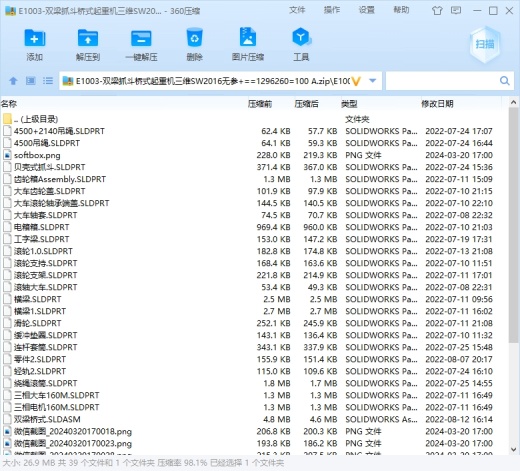Sort by 压缩前 column header
The height and width of the screenshot is (471, 520).
(x=260, y=104)
